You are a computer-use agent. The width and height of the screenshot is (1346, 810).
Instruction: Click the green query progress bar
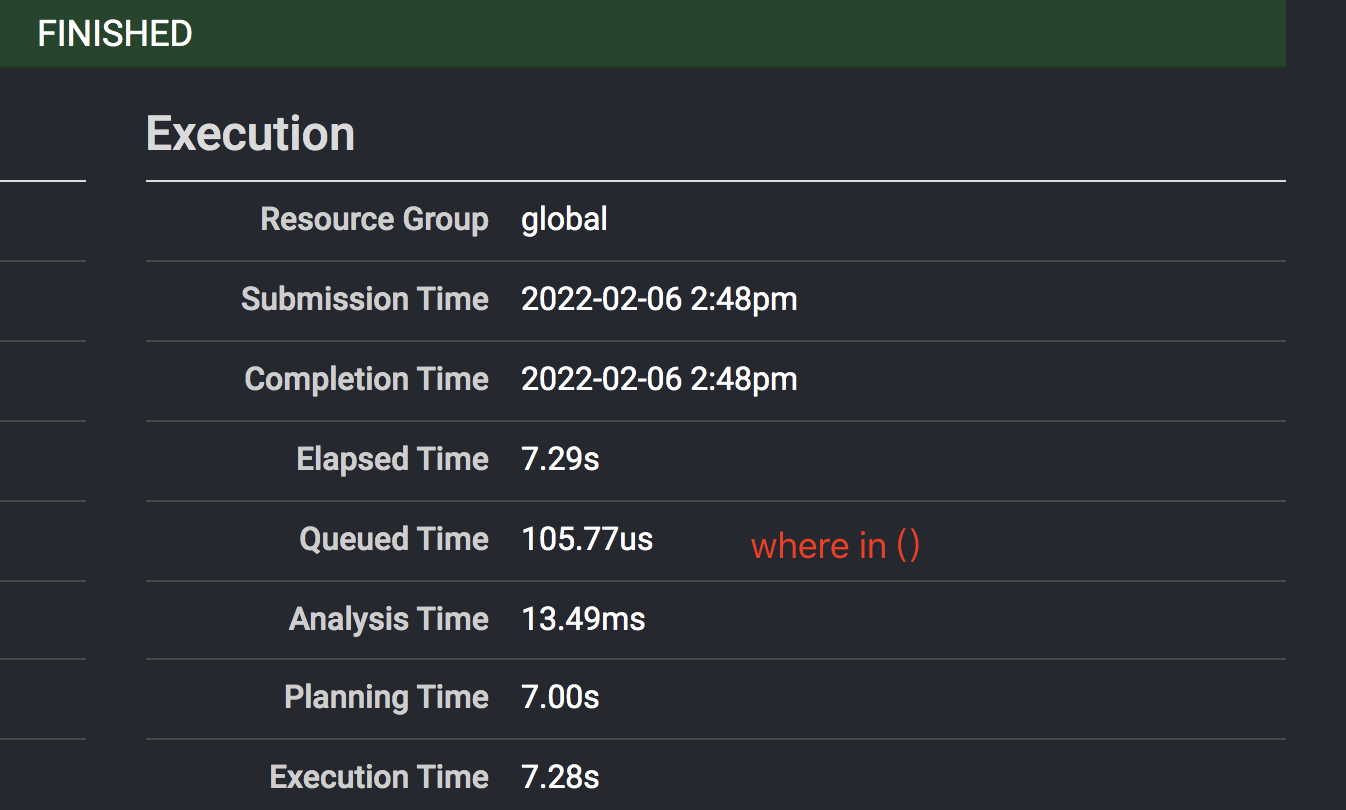(700, 34)
